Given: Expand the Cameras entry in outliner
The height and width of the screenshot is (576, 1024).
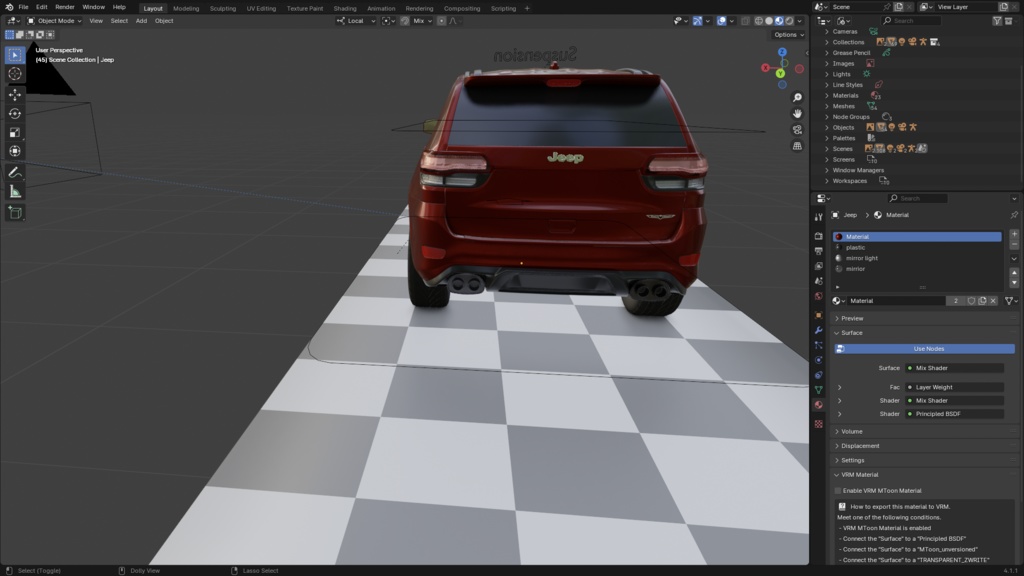Looking at the screenshot, I should 827,31.
